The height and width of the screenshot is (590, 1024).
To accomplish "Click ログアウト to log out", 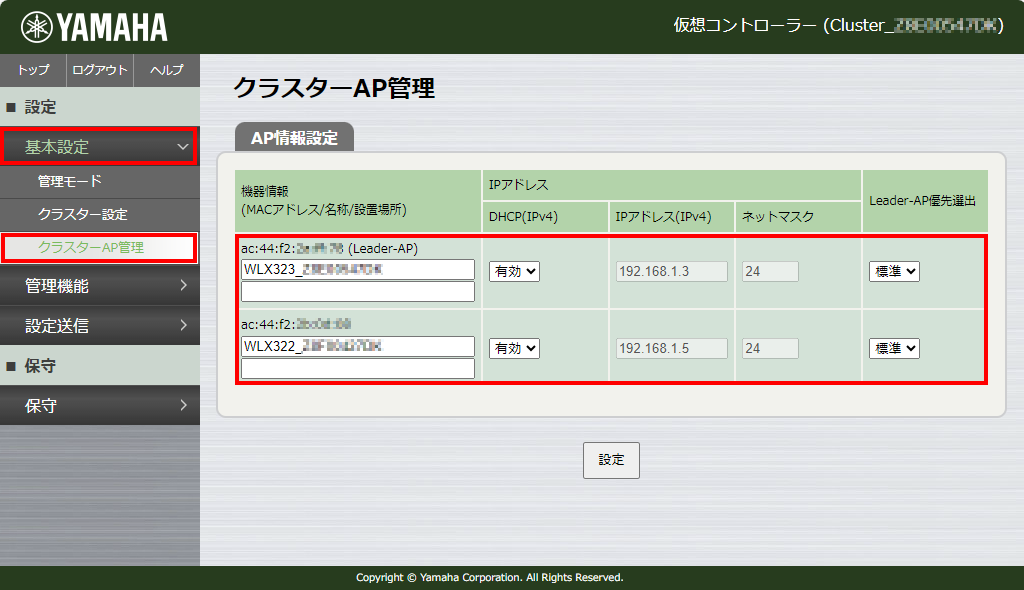I will coord(98,70).
